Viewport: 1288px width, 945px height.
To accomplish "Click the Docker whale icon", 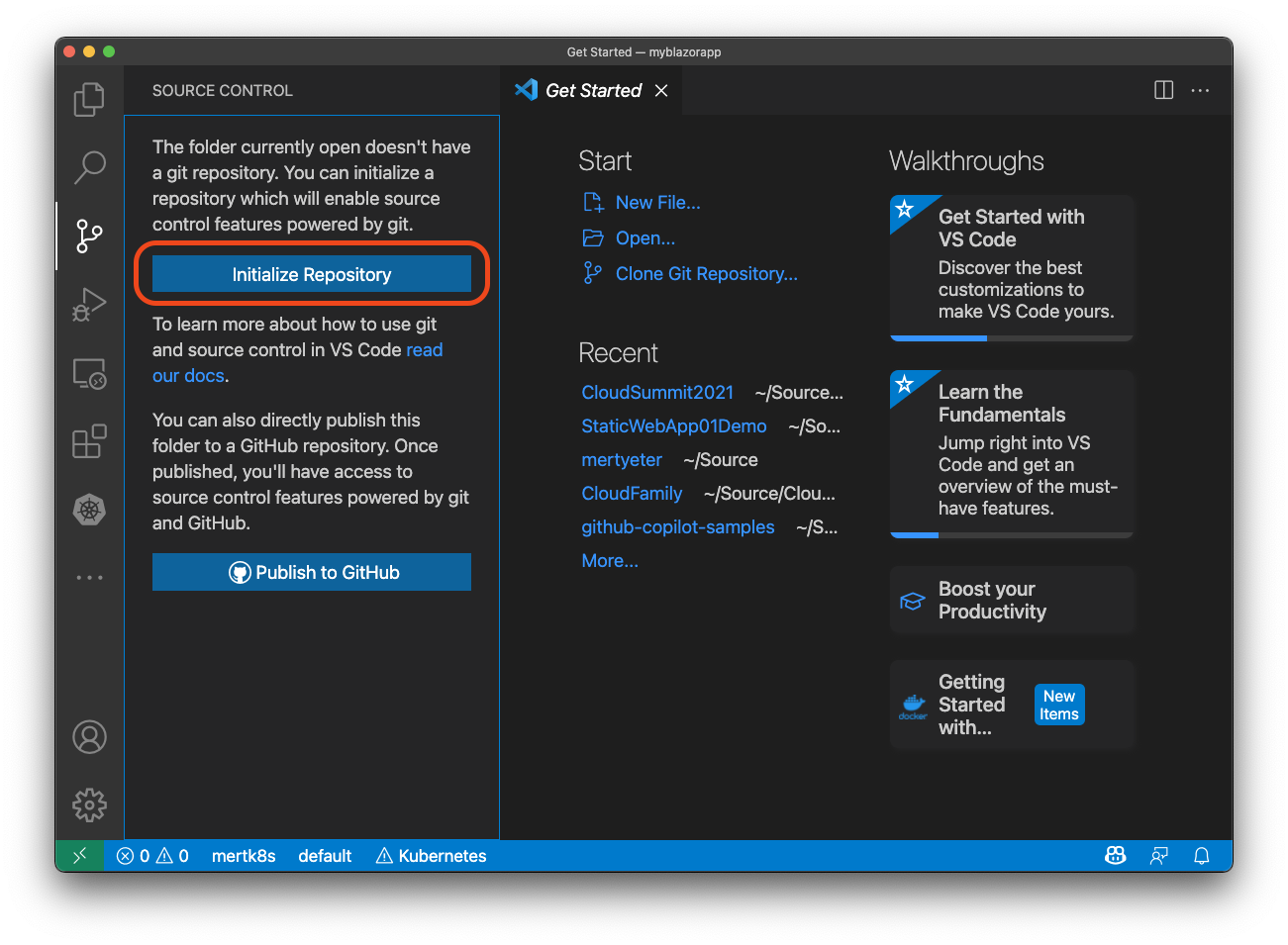I will (913, 706).
